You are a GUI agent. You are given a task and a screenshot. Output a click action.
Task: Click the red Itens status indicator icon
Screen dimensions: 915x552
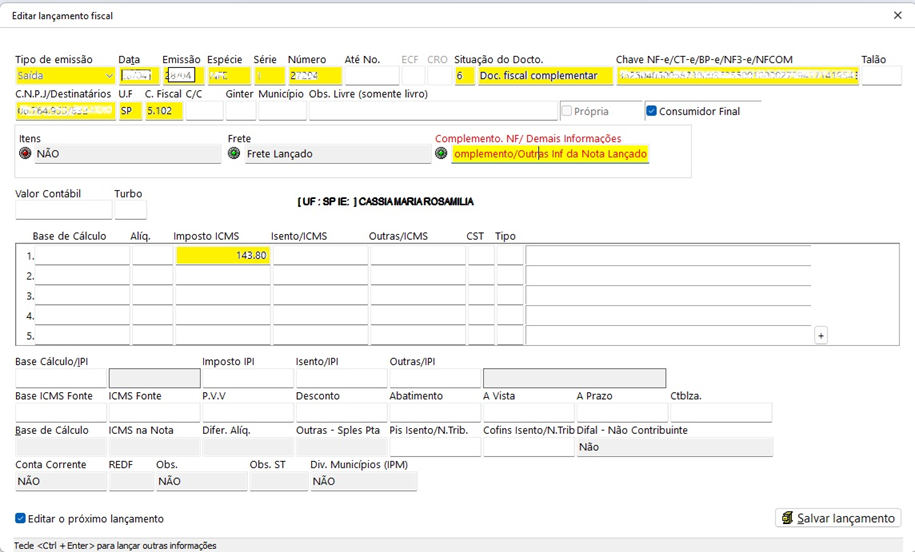25,153
